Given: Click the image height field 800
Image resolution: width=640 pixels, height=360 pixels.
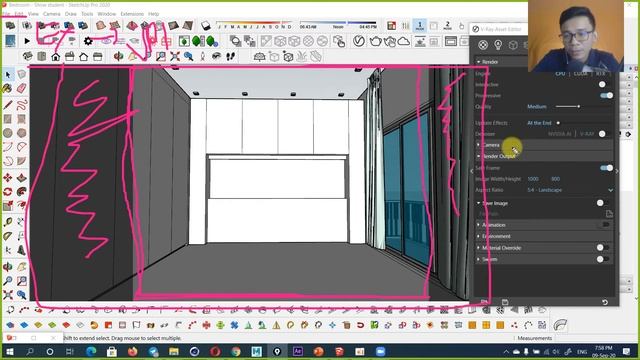Looking at the screenshot, I should pos(555,179).
